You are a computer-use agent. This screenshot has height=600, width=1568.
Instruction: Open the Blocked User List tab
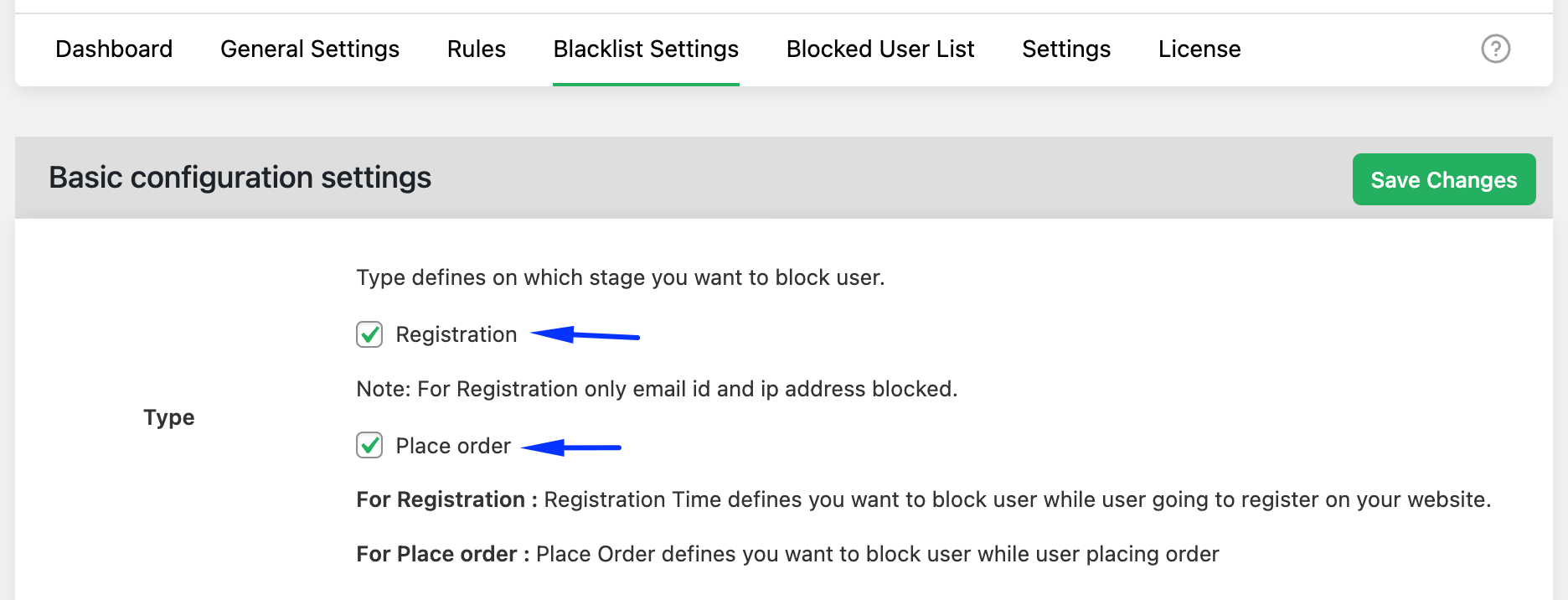pos(880,49)
